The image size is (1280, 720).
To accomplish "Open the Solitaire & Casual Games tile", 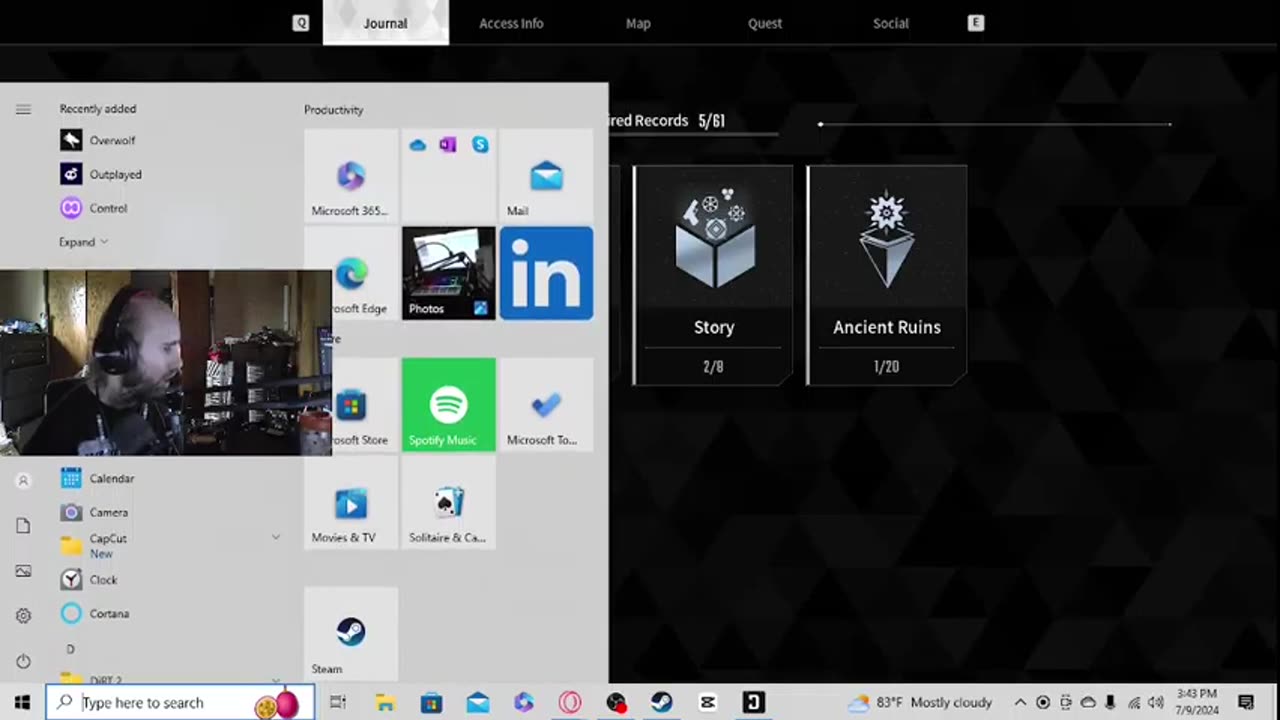I will point(448,502).
